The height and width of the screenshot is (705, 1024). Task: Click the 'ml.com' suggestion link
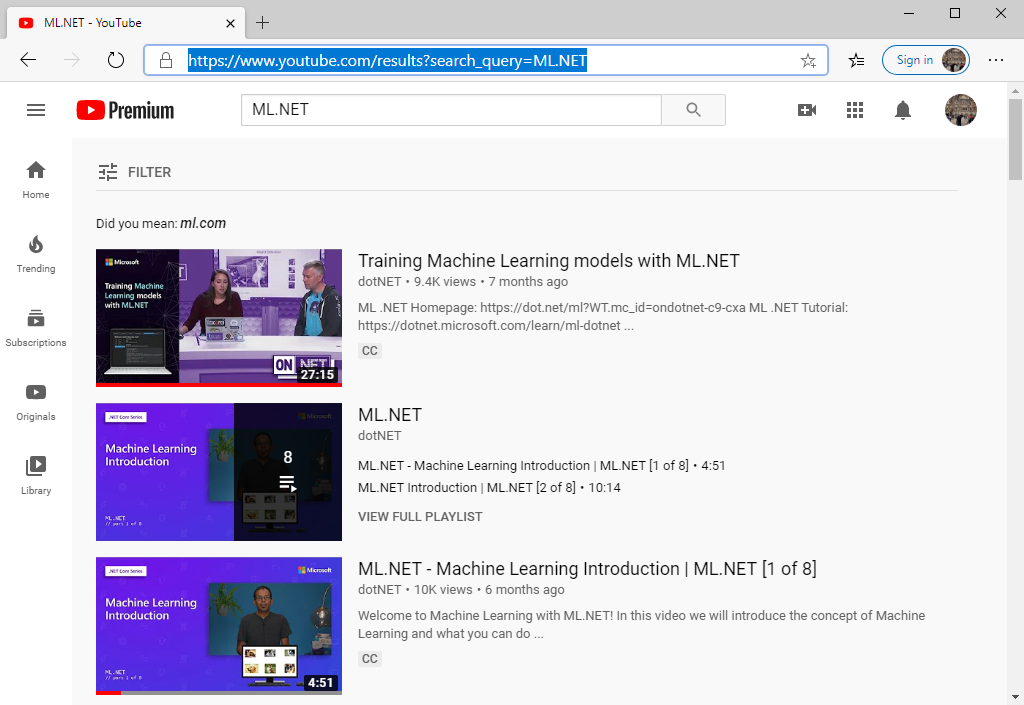[x=203, y=223]
